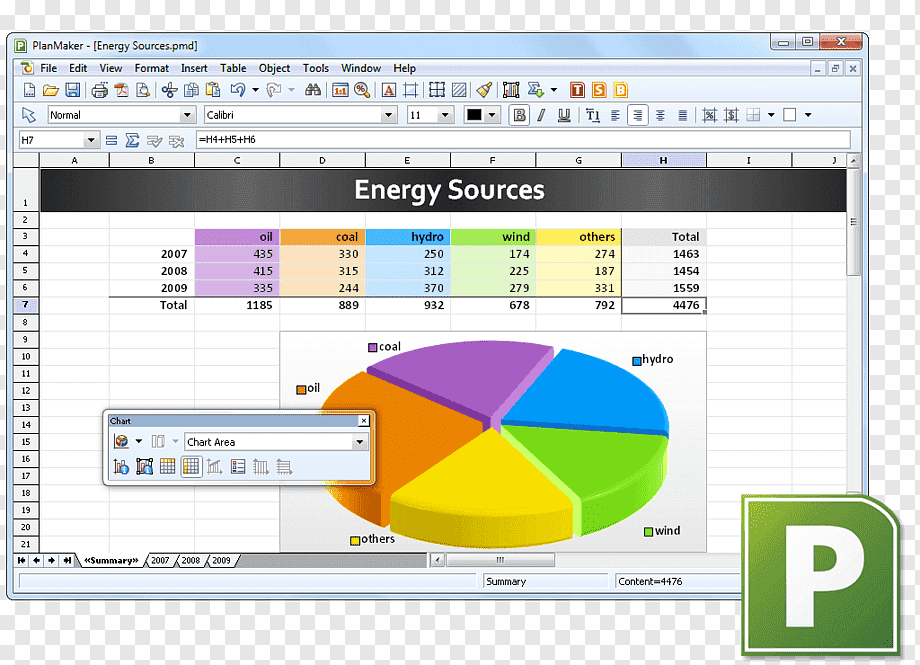Click the Export as PDF icon
Image resolution: width=920 pixels, height=665 pixels.
coord(121,90)
